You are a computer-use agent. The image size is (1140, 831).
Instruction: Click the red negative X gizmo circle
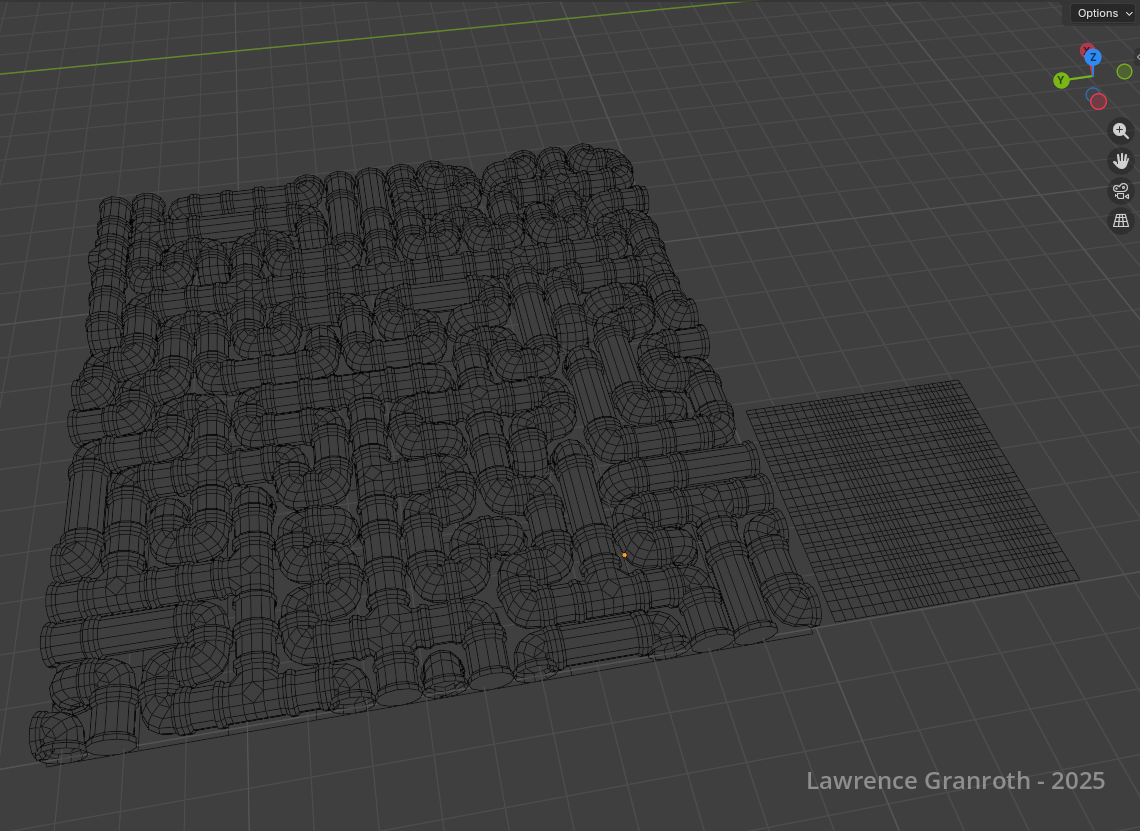click(1098, 101)
